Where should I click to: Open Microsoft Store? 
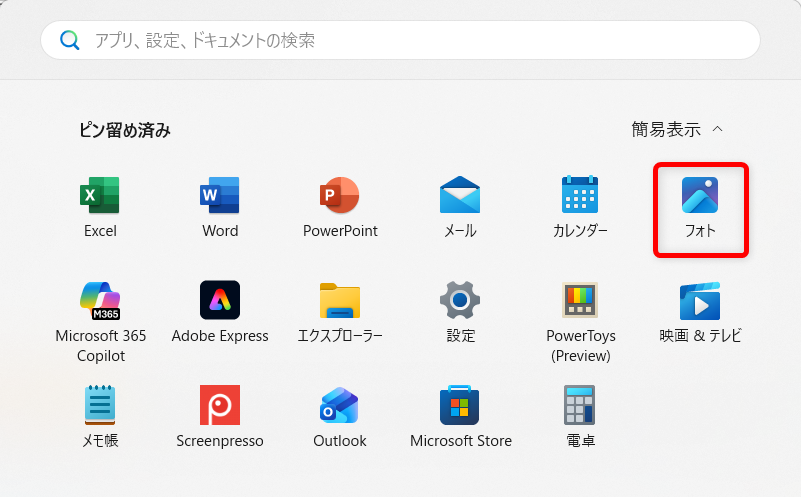[460, 417]
